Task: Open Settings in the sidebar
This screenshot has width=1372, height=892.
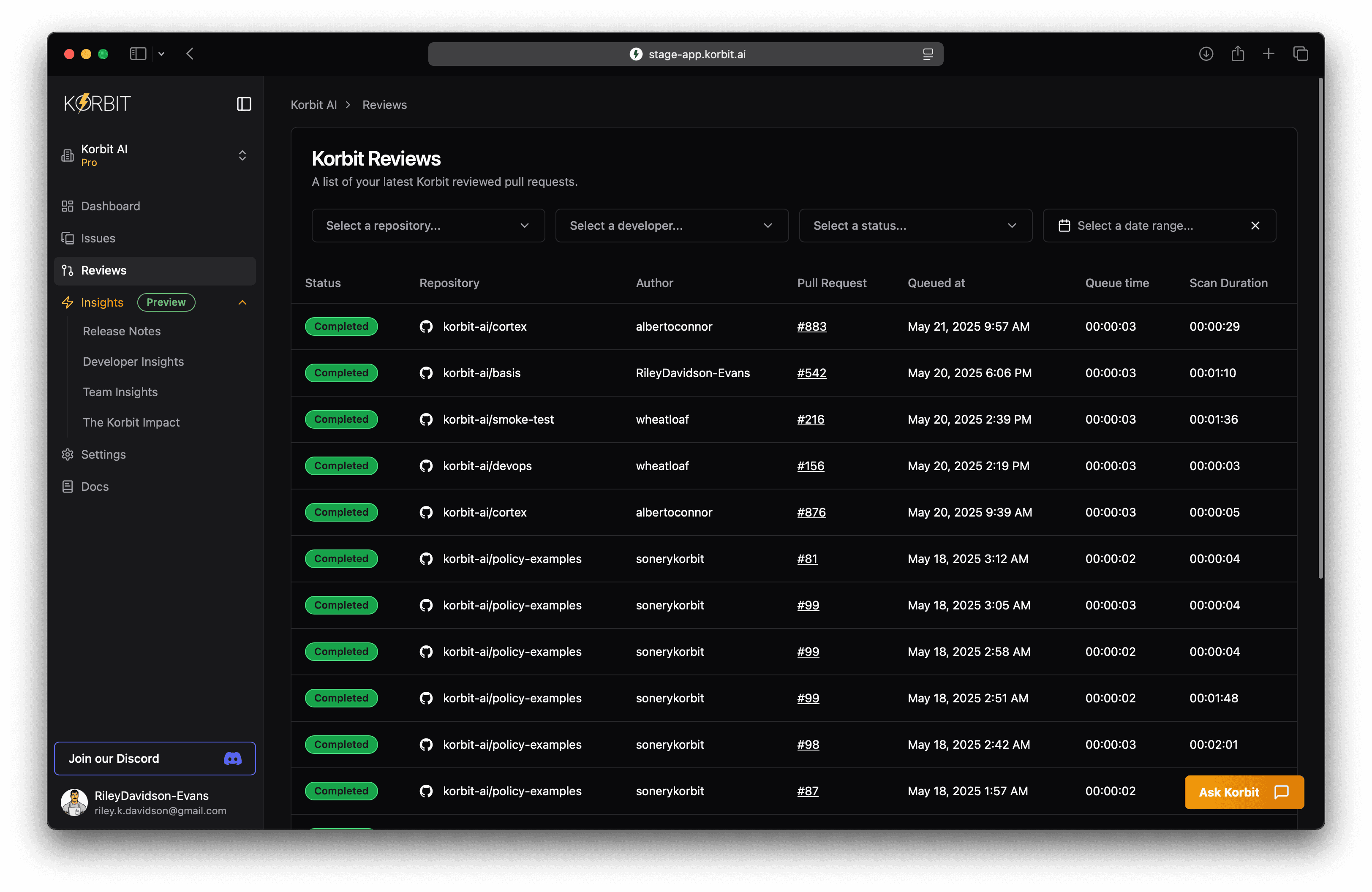Action: coord(155,454)
